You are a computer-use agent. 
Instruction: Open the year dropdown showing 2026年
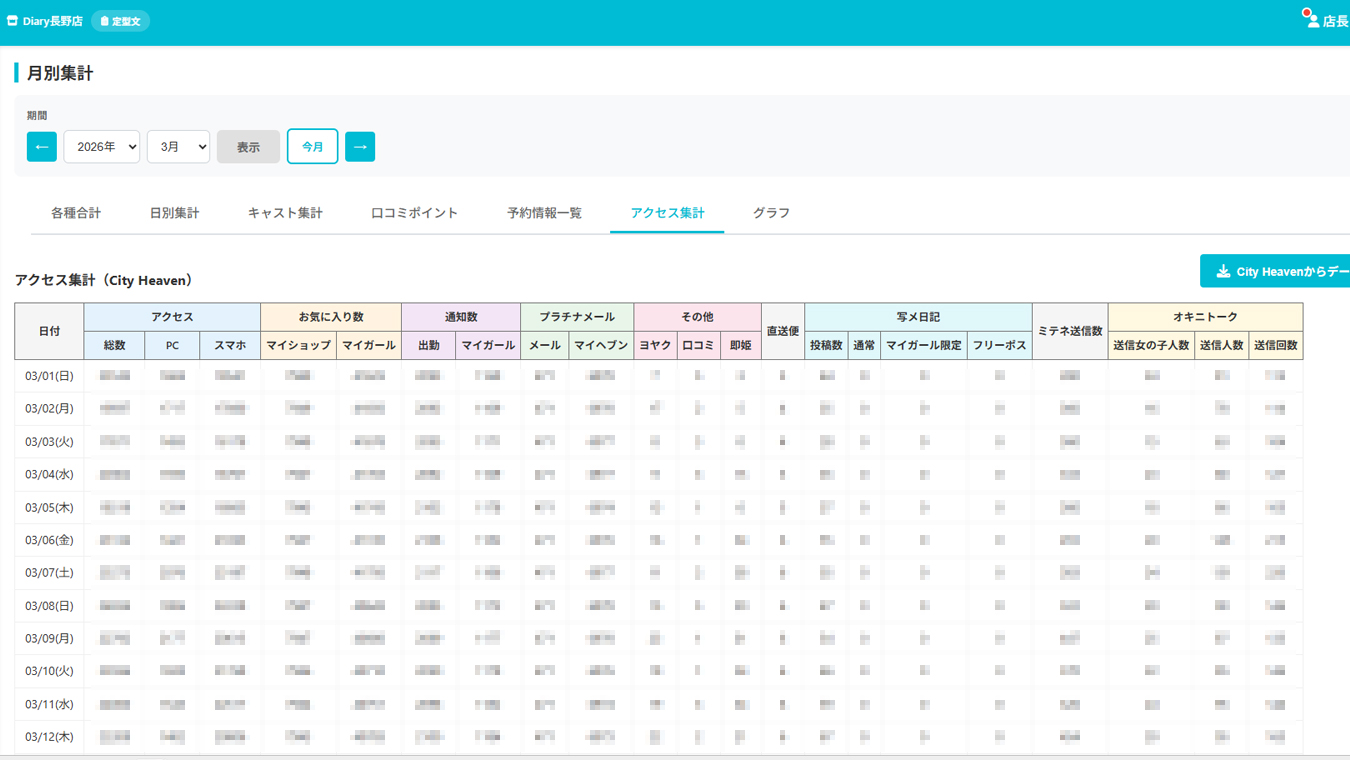click(x=102, y=147)
